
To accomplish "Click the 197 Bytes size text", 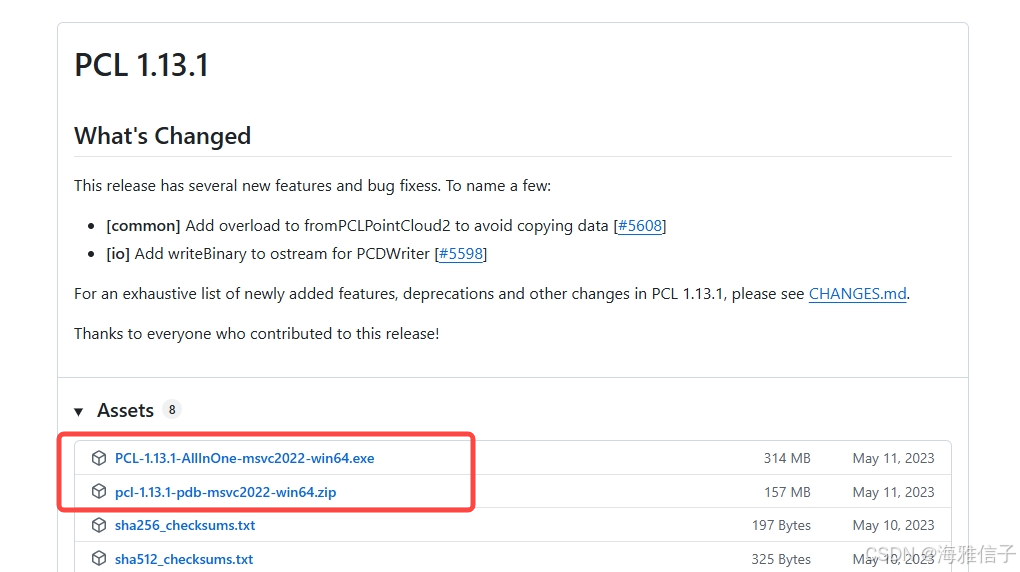I will coord(781,525).
